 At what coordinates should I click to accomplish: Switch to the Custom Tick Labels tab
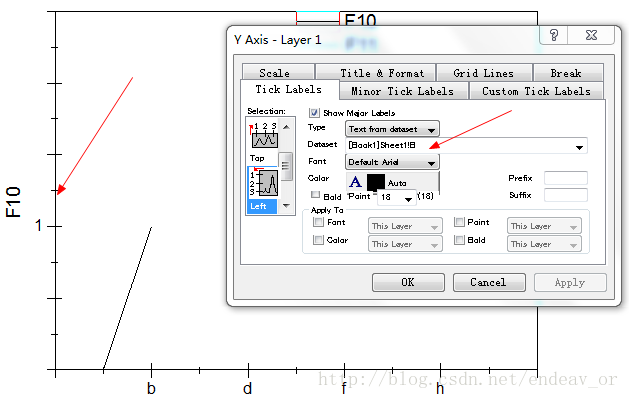(x=536, y=91)
